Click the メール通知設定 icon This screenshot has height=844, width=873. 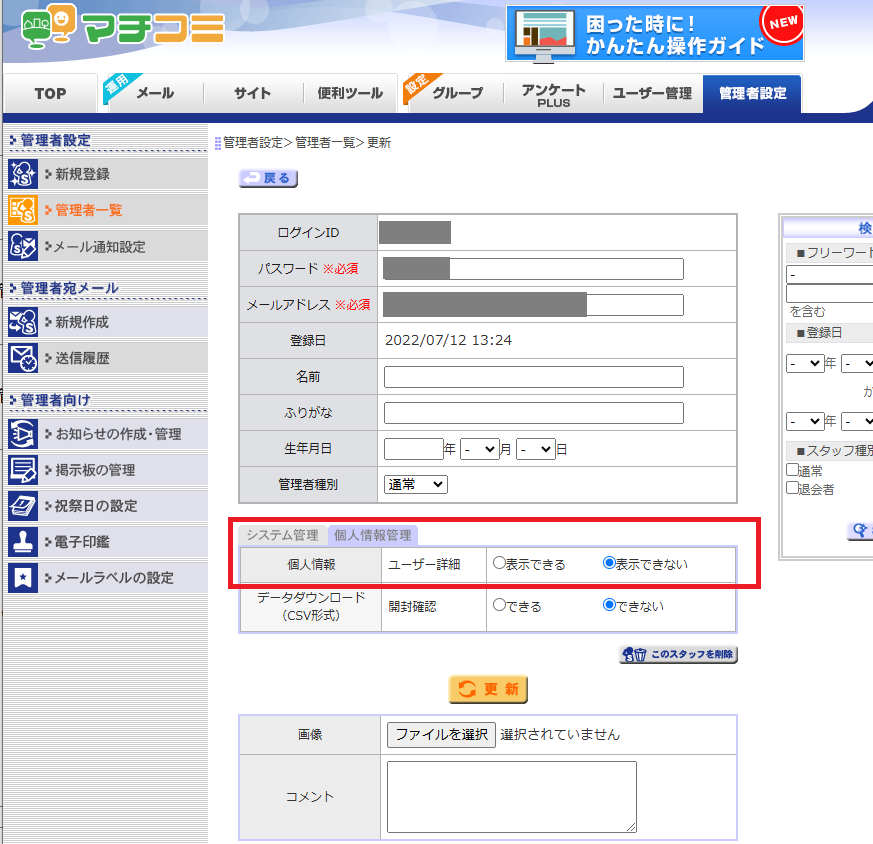22,246
